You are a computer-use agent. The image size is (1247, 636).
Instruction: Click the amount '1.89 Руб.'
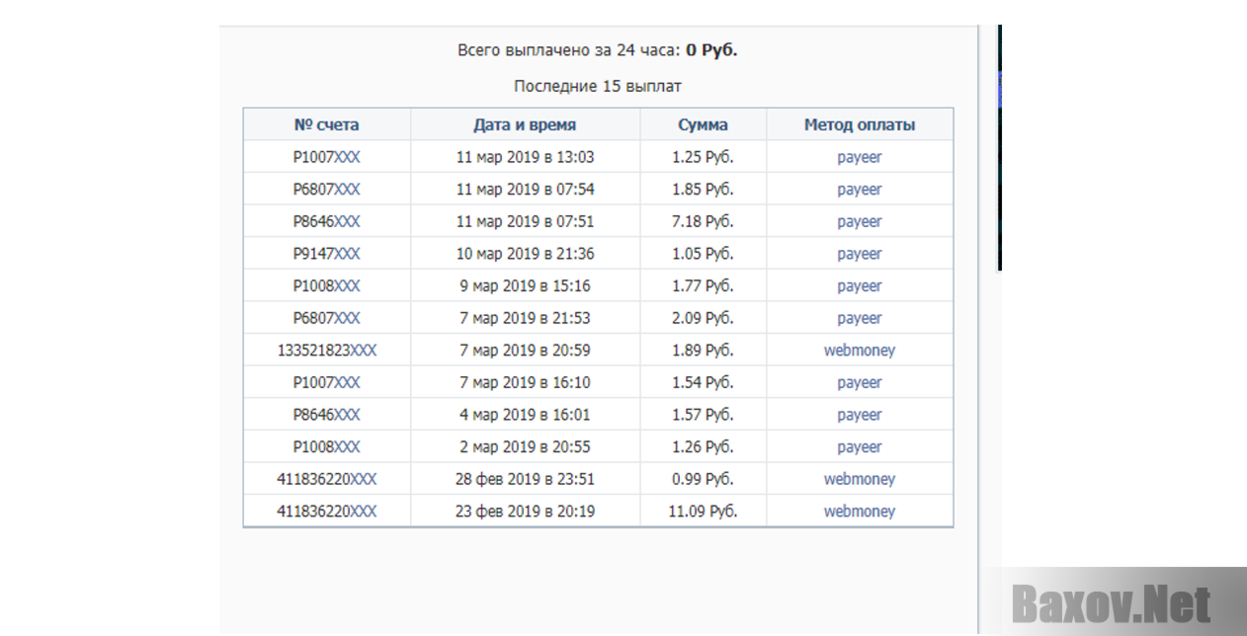(703, 350)
